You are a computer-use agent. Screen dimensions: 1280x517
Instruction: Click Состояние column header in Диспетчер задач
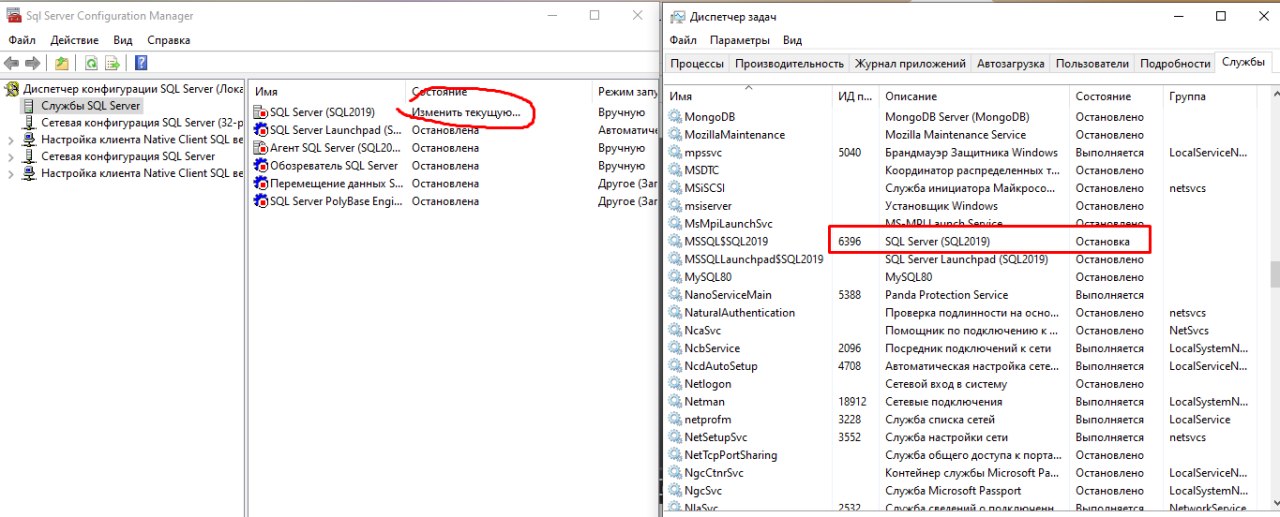click(1116, 96)
